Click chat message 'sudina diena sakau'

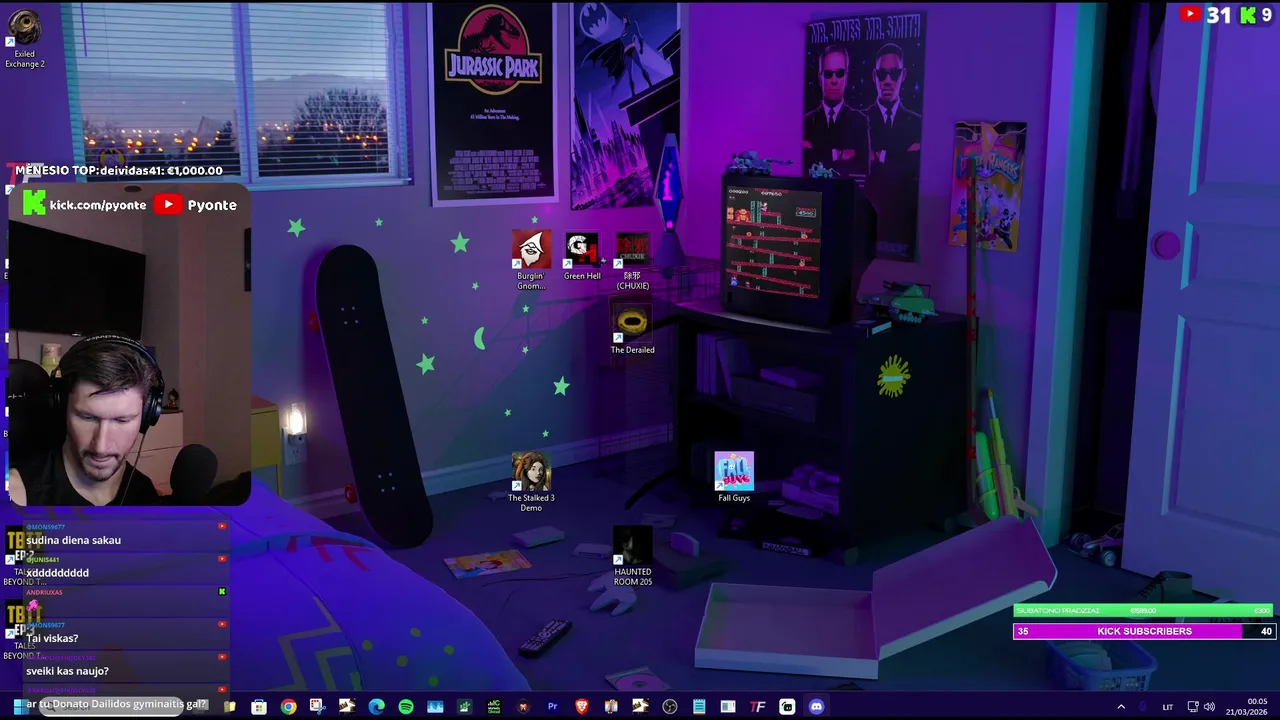coord(73,540)
